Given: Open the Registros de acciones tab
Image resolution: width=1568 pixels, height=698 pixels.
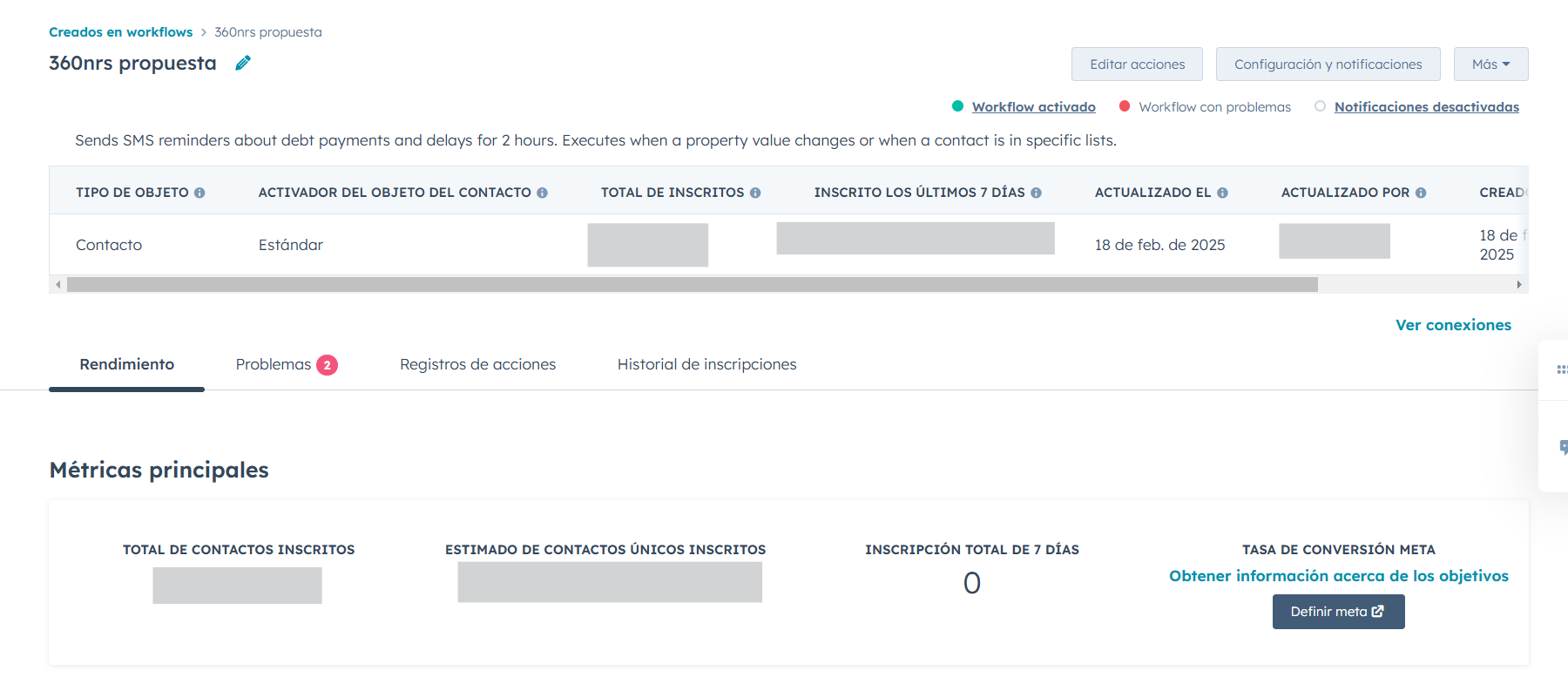Looking at the screenshot, I should tap(477, 364).
